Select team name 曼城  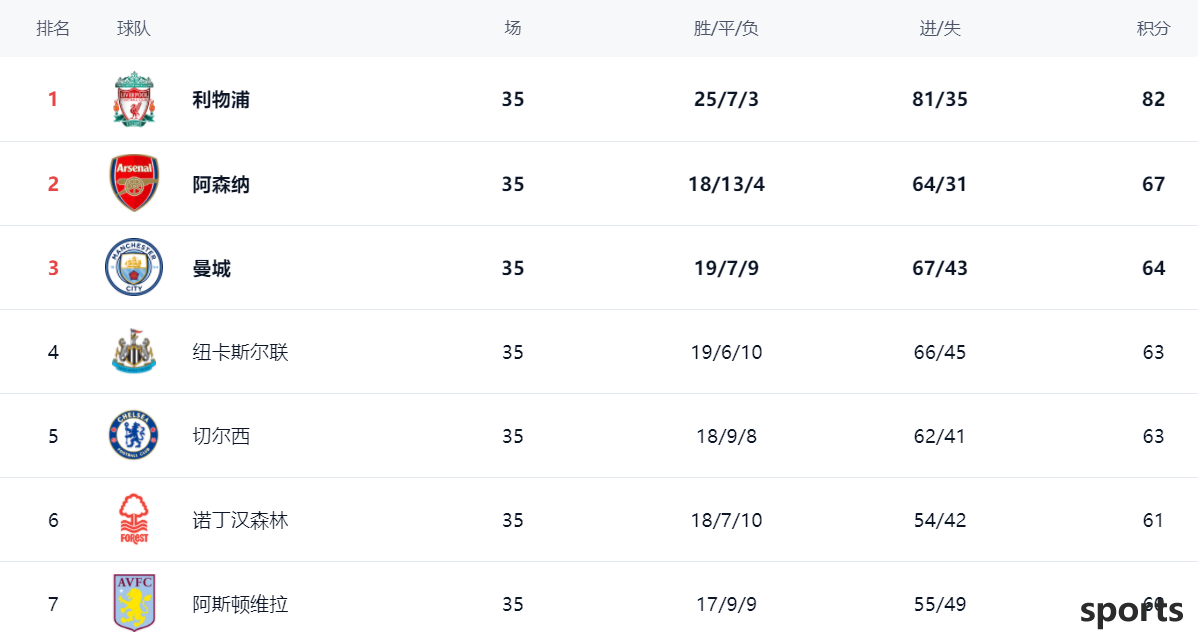pyautogui.click(x=212, y=268)
